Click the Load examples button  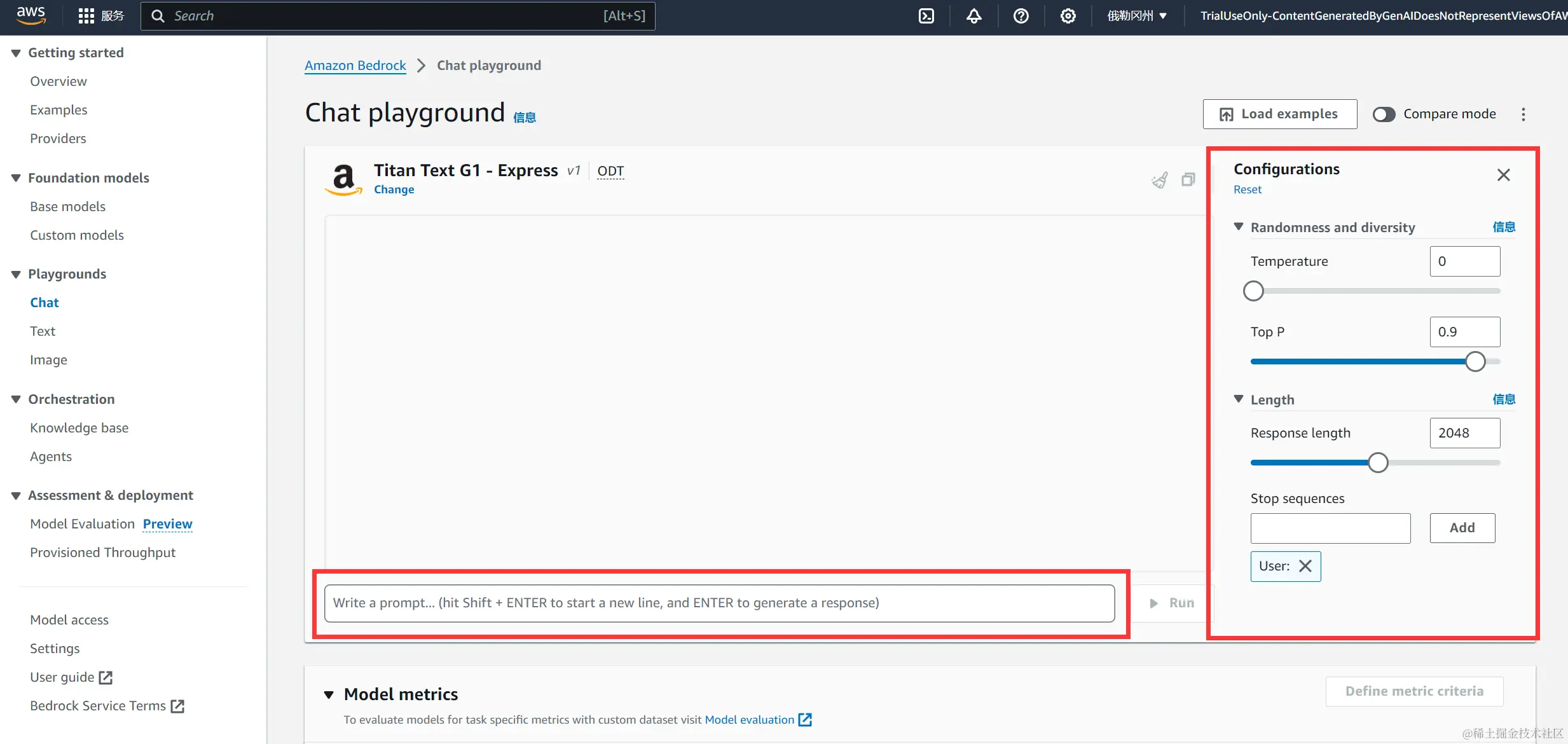(x=1279, y=114)
